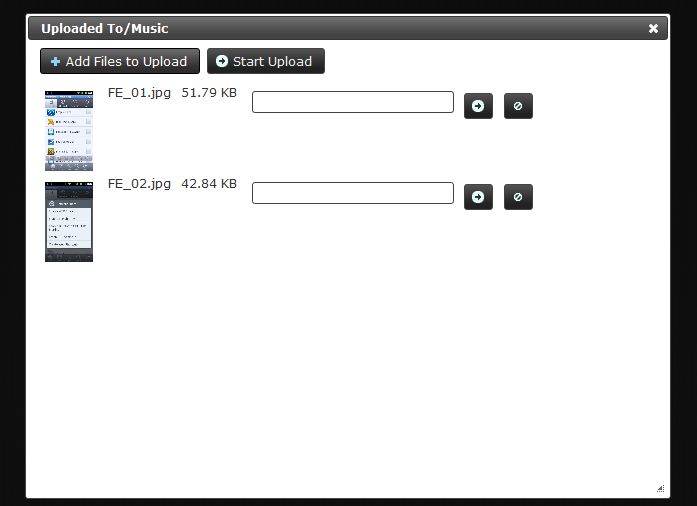697x506 pixels.
Task: Click the plus icon on Add Files
Action: [56, 61]
